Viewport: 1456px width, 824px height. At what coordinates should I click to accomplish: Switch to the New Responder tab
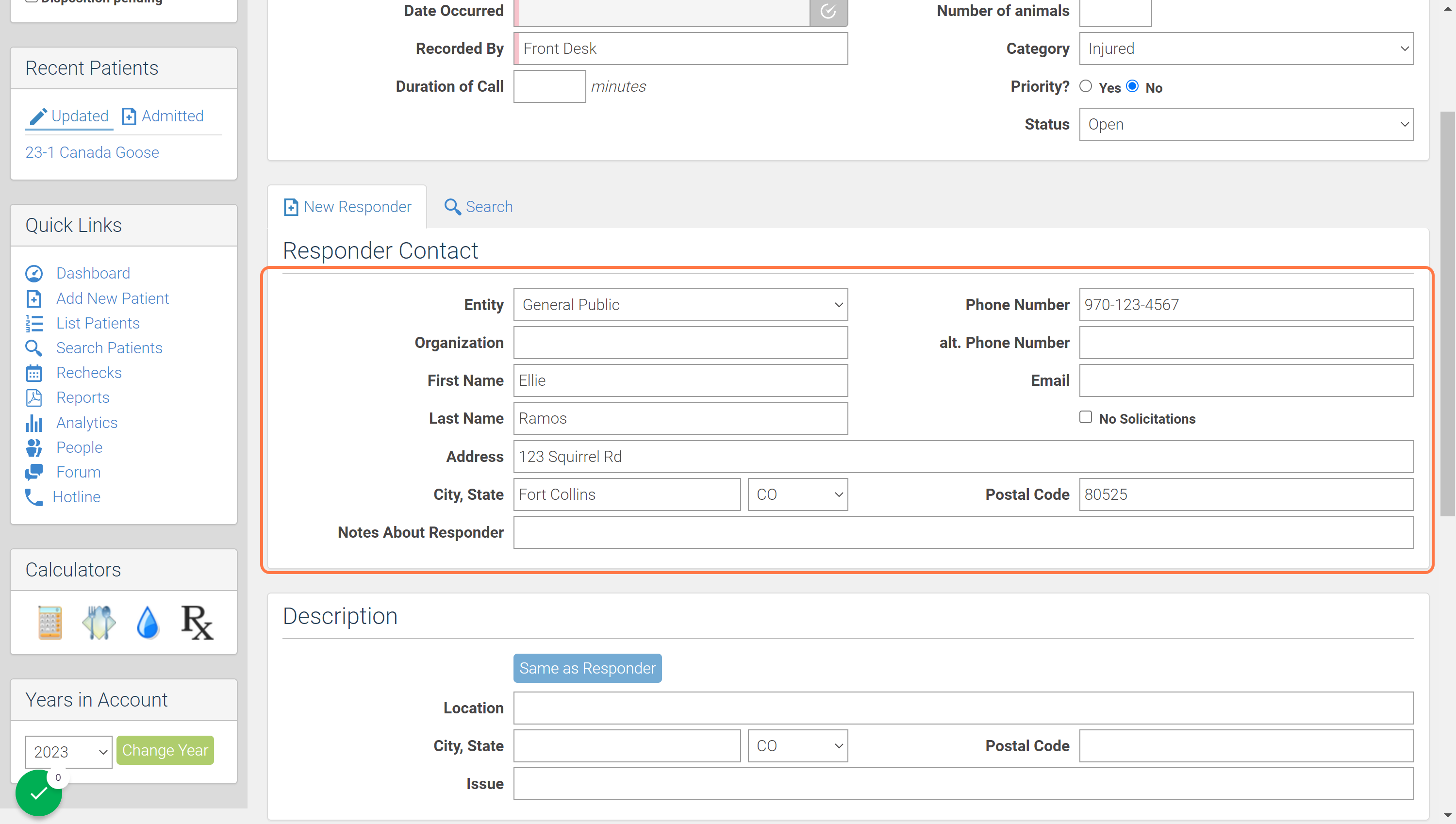(347, 207)
